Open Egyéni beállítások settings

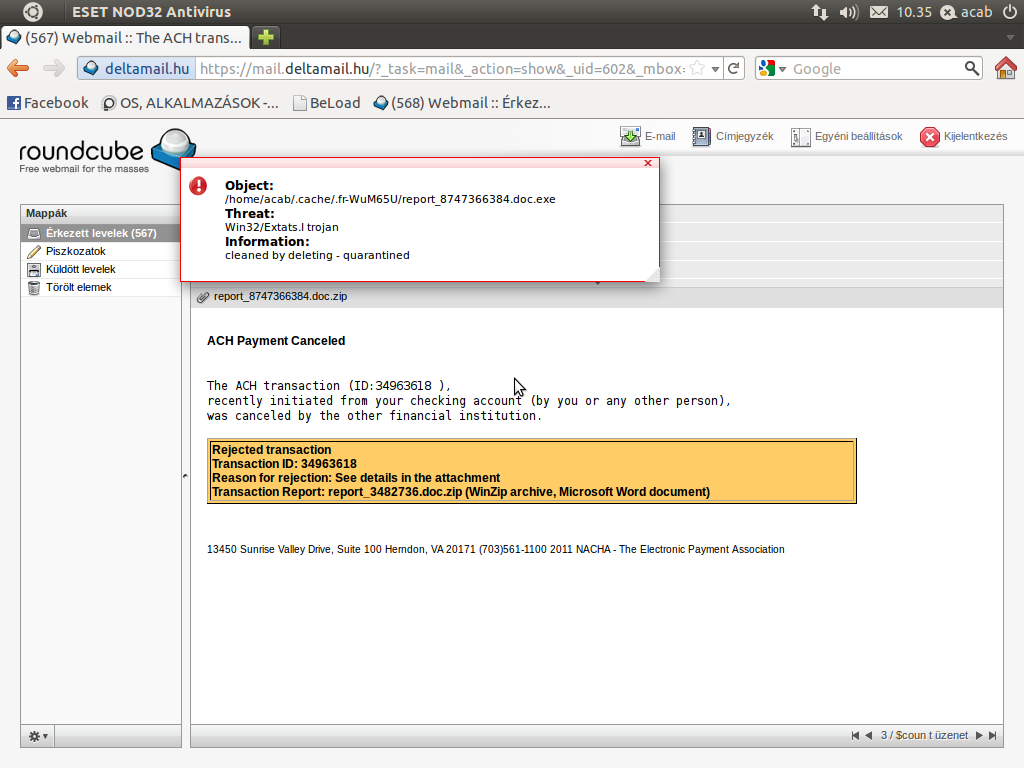pyautogui.click(x=846, y=136)
